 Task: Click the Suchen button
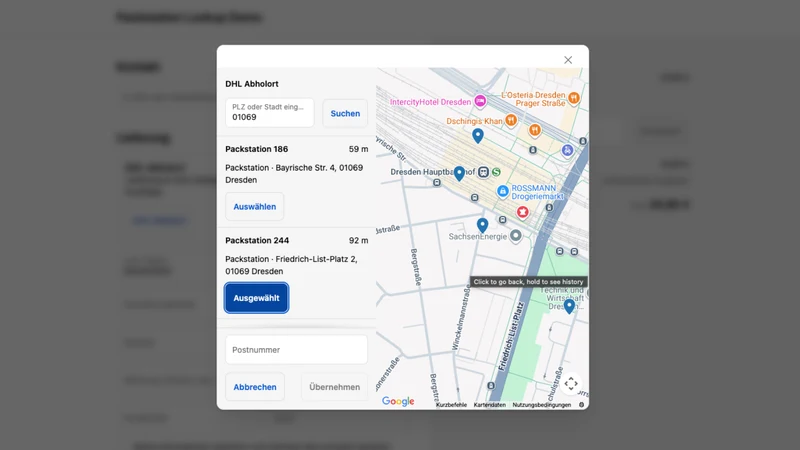(345, 113)
